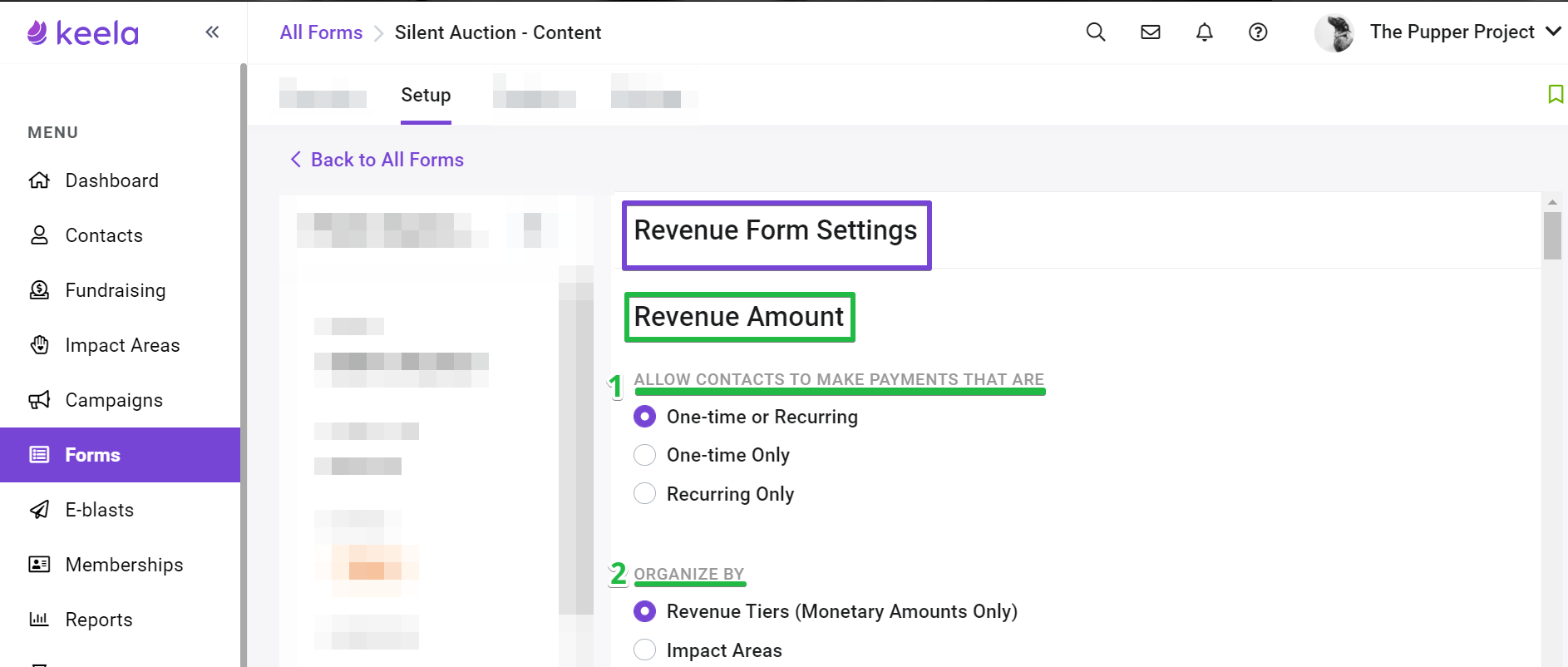Collapse the sidebar with double chevron
1568x667 pixels.
pyautogui.click(x=212, y=32)
